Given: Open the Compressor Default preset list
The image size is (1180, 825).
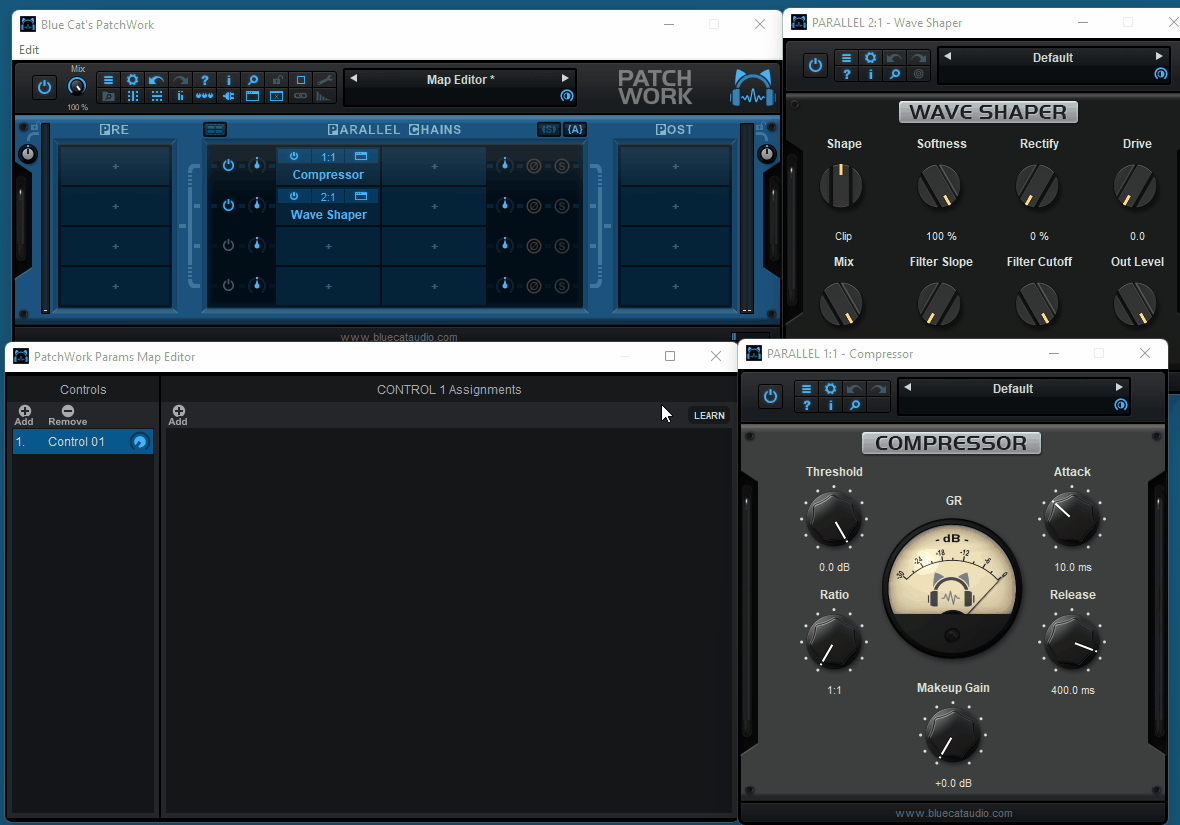Looking at the screenshot, I should click(x=1012, y=388).
